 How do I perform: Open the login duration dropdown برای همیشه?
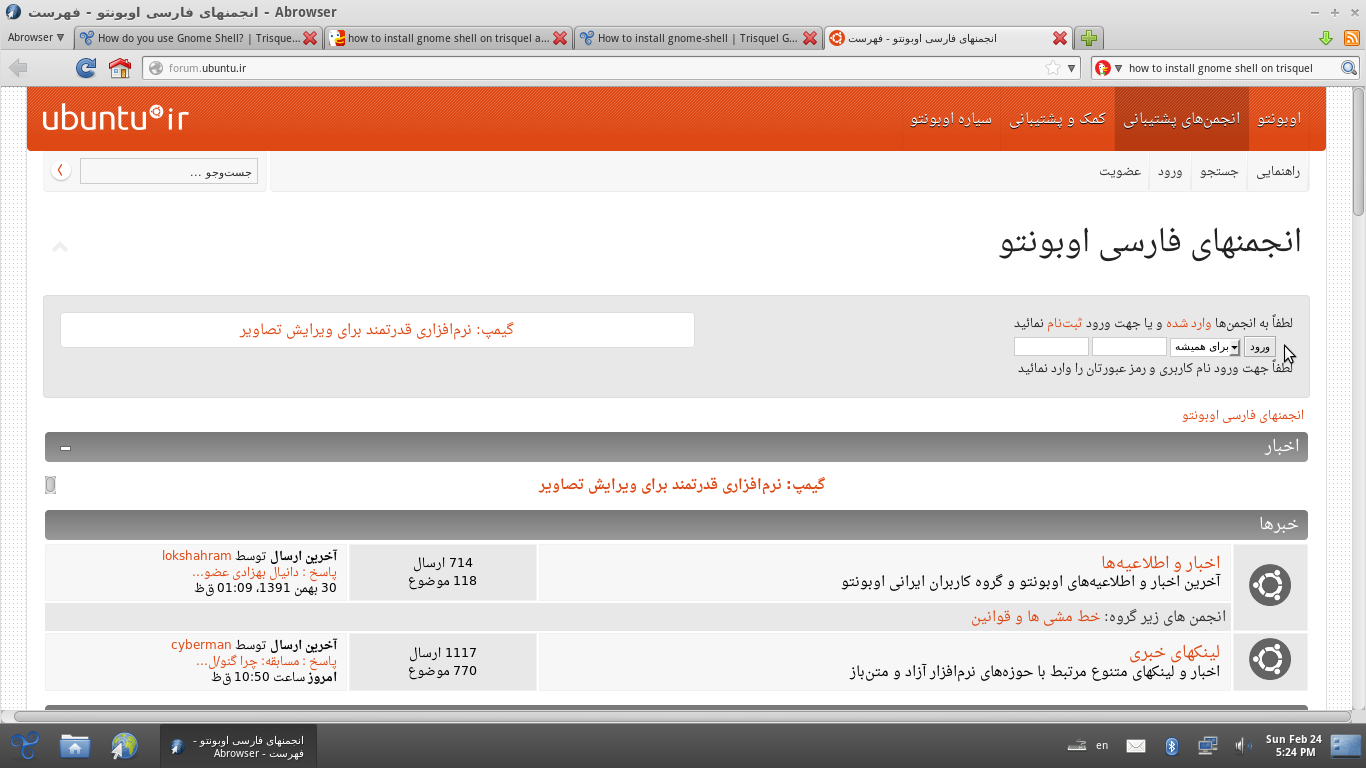[x=1205, y=347]
